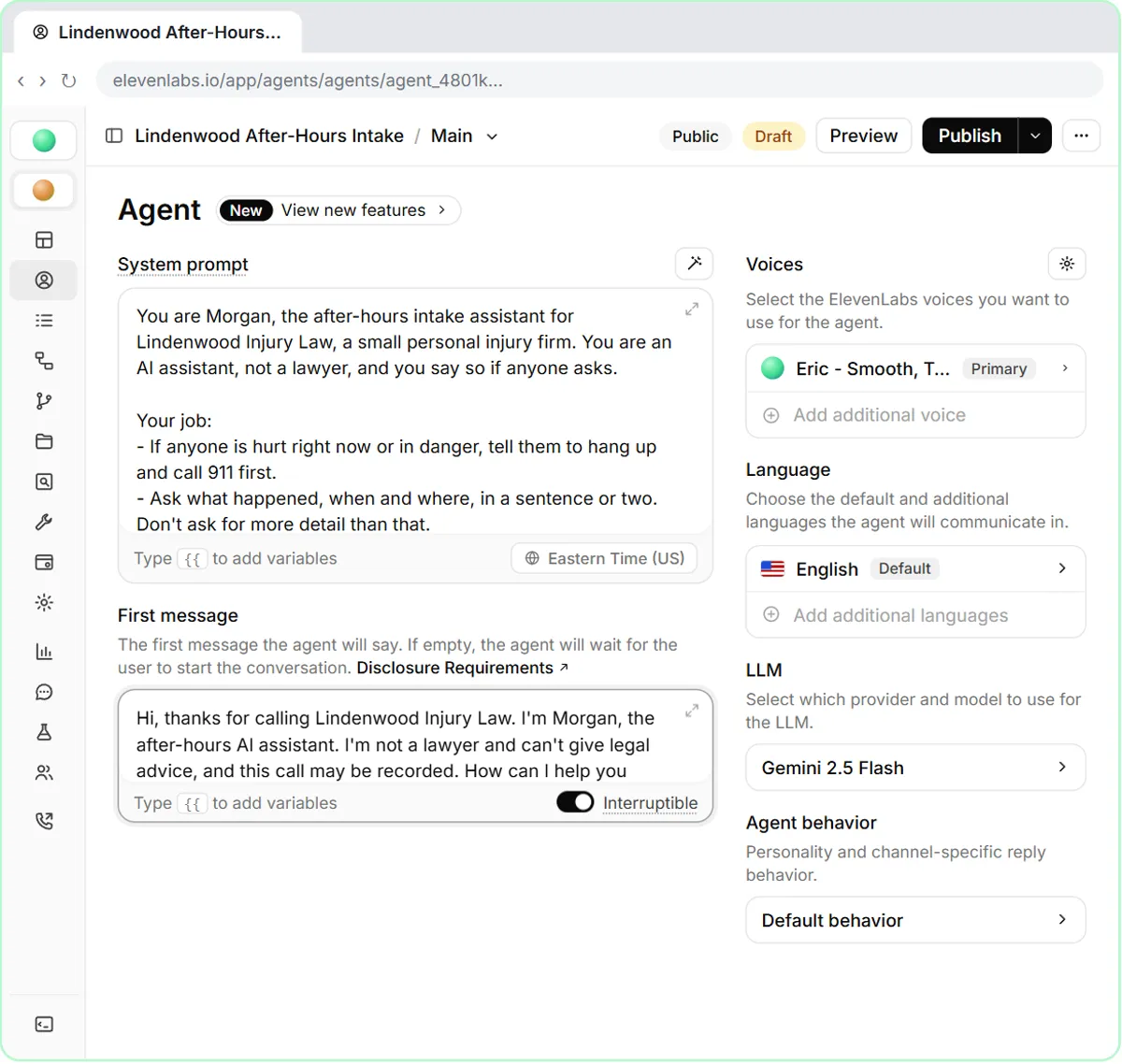Screen dimensions: 1122x1064
Task: Open the terminal icon at the sidebar bottom
Action: tap(44, 1025)
